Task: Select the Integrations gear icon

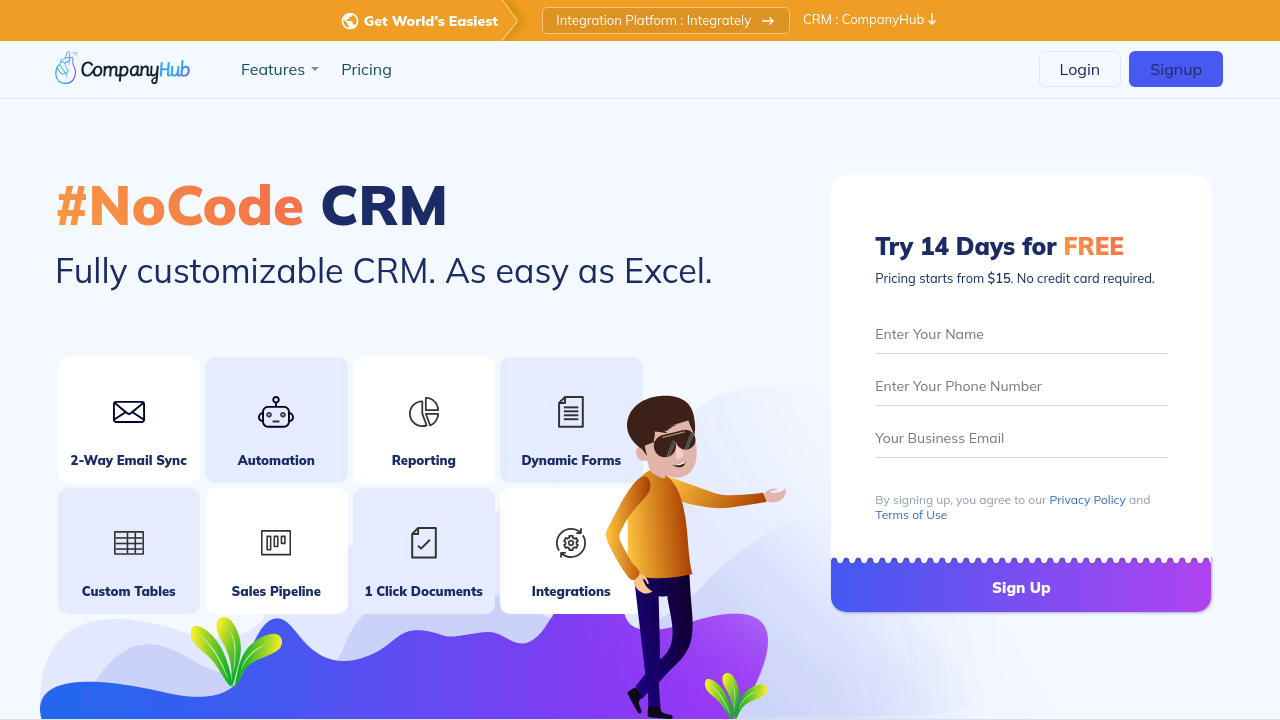Action: (x=571, y=543)
